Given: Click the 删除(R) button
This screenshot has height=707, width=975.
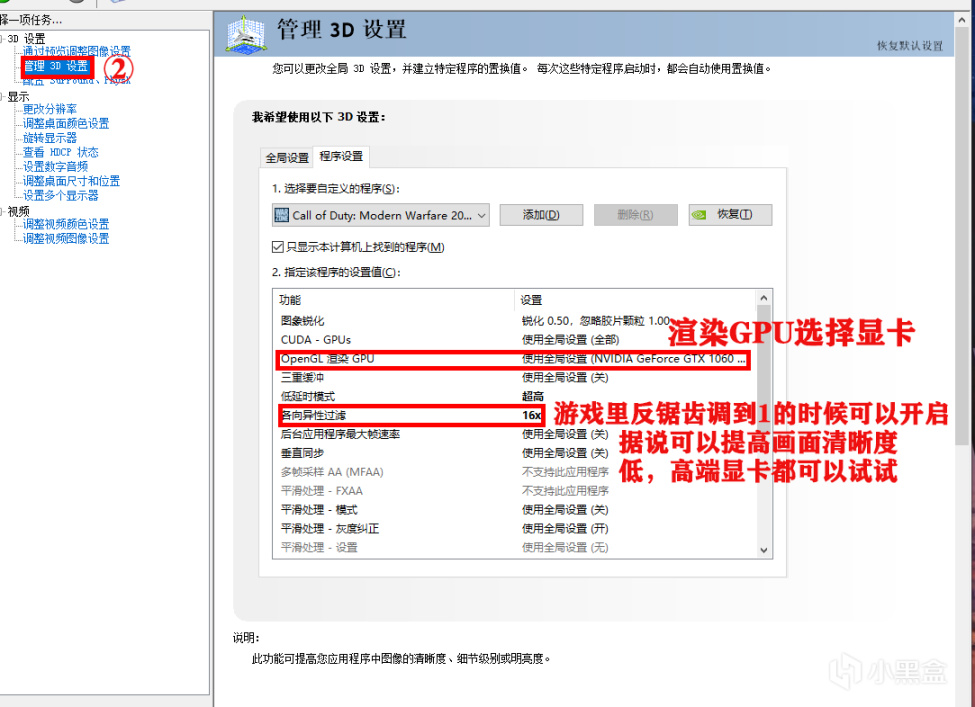Looking at the screenshot, I should click(635, 215).
